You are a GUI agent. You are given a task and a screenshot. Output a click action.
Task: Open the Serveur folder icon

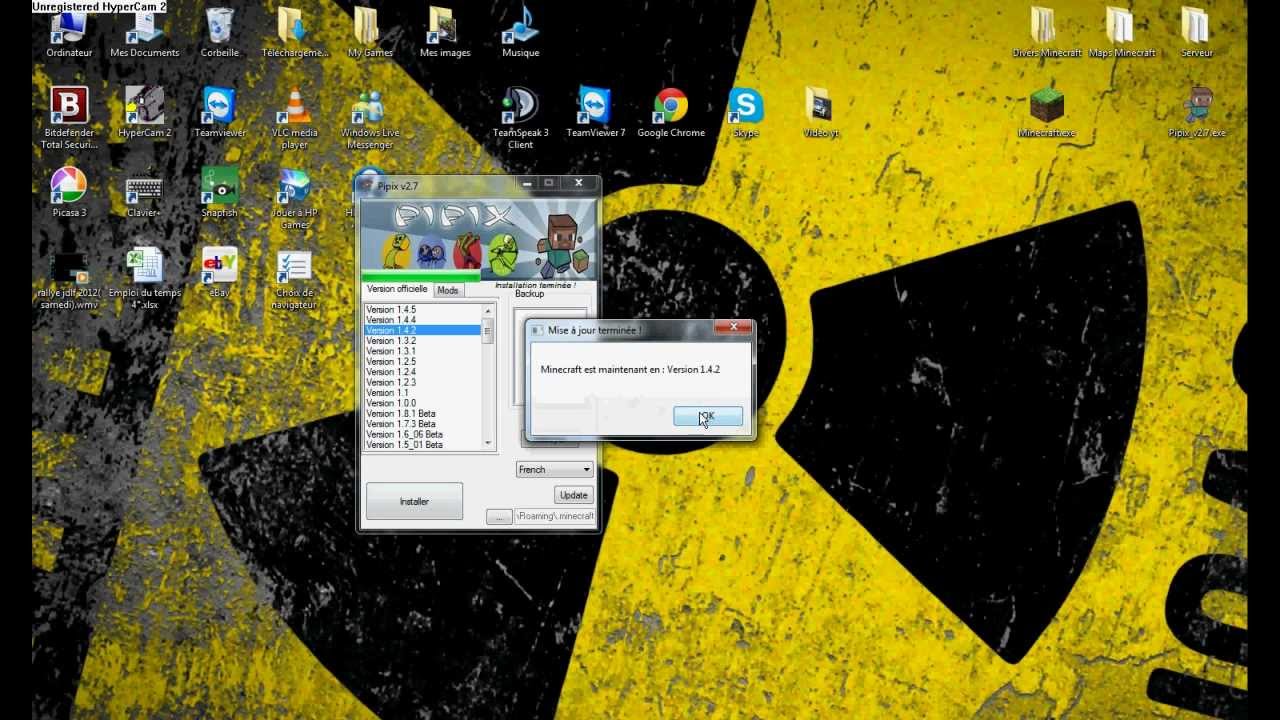click(1196, 32)
